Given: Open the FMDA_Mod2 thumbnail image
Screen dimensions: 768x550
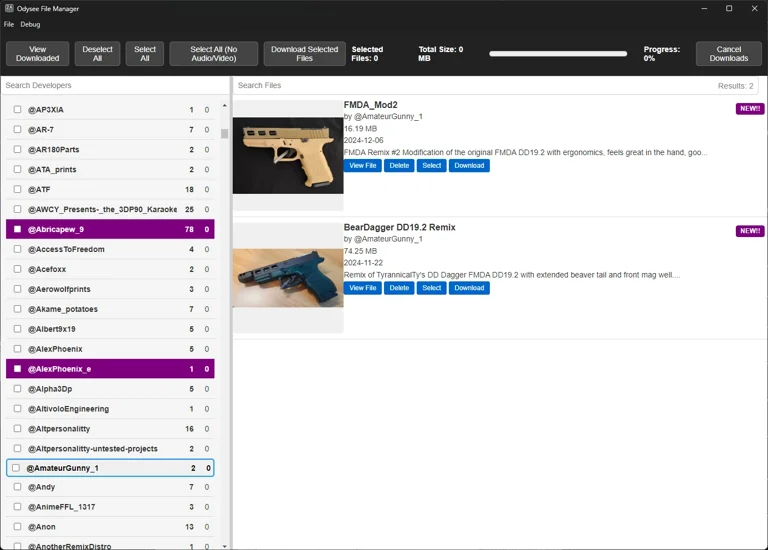Looking at the screenshot, I should click(288, 155).
